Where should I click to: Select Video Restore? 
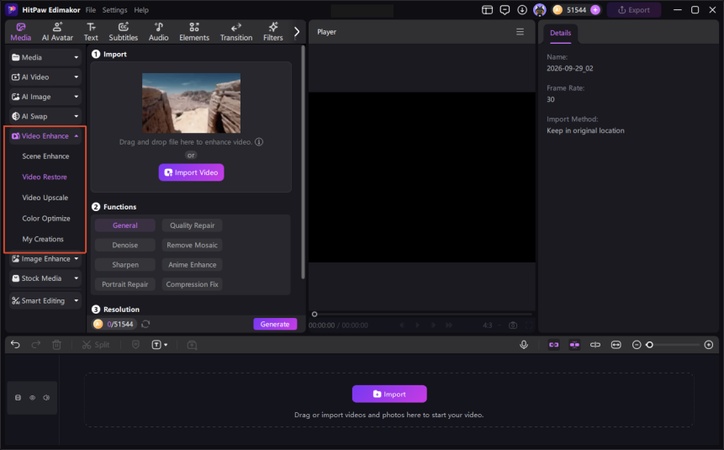(44, 177)
